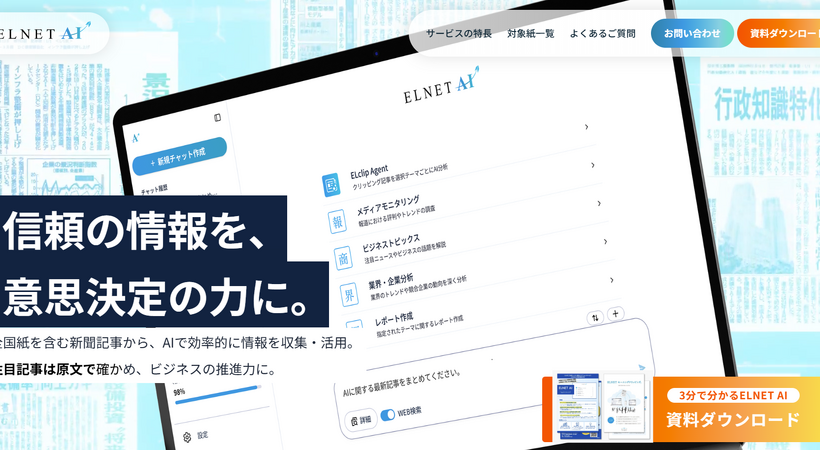Click the ELNET AI logo in the header

tap(44, 32)
